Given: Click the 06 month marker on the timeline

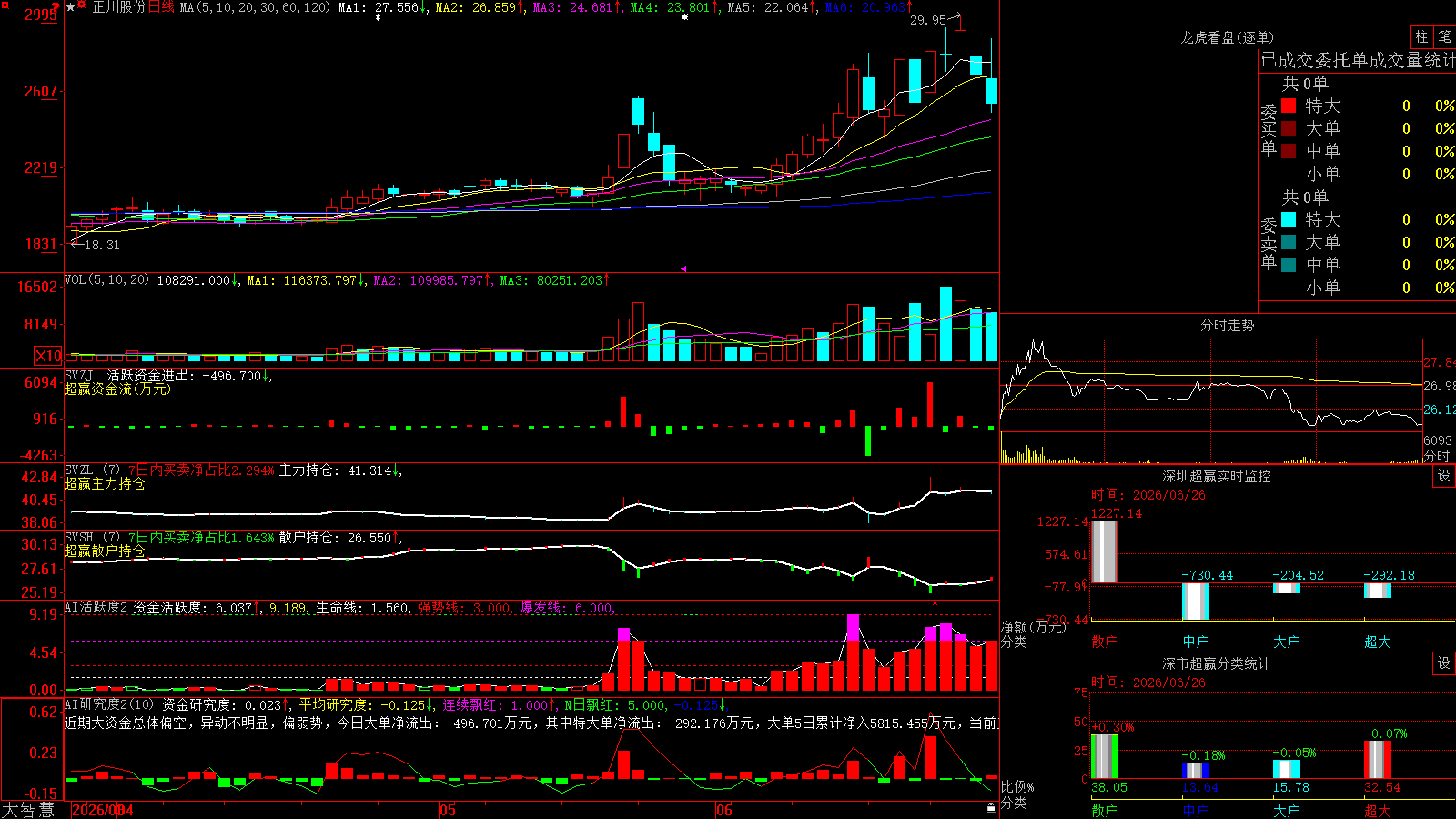Looking at the screenshot, I should click(x=724, y=810).
